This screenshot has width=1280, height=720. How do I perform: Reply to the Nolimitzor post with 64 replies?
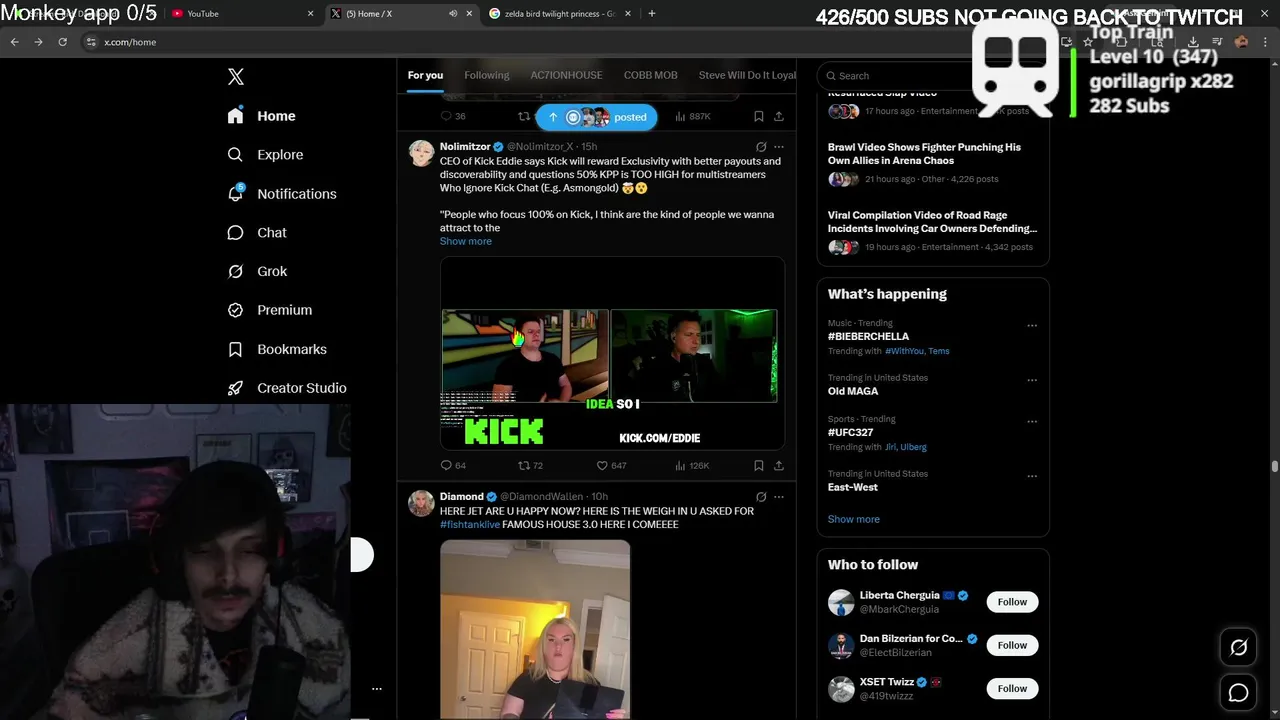click(x=453, y=465)
